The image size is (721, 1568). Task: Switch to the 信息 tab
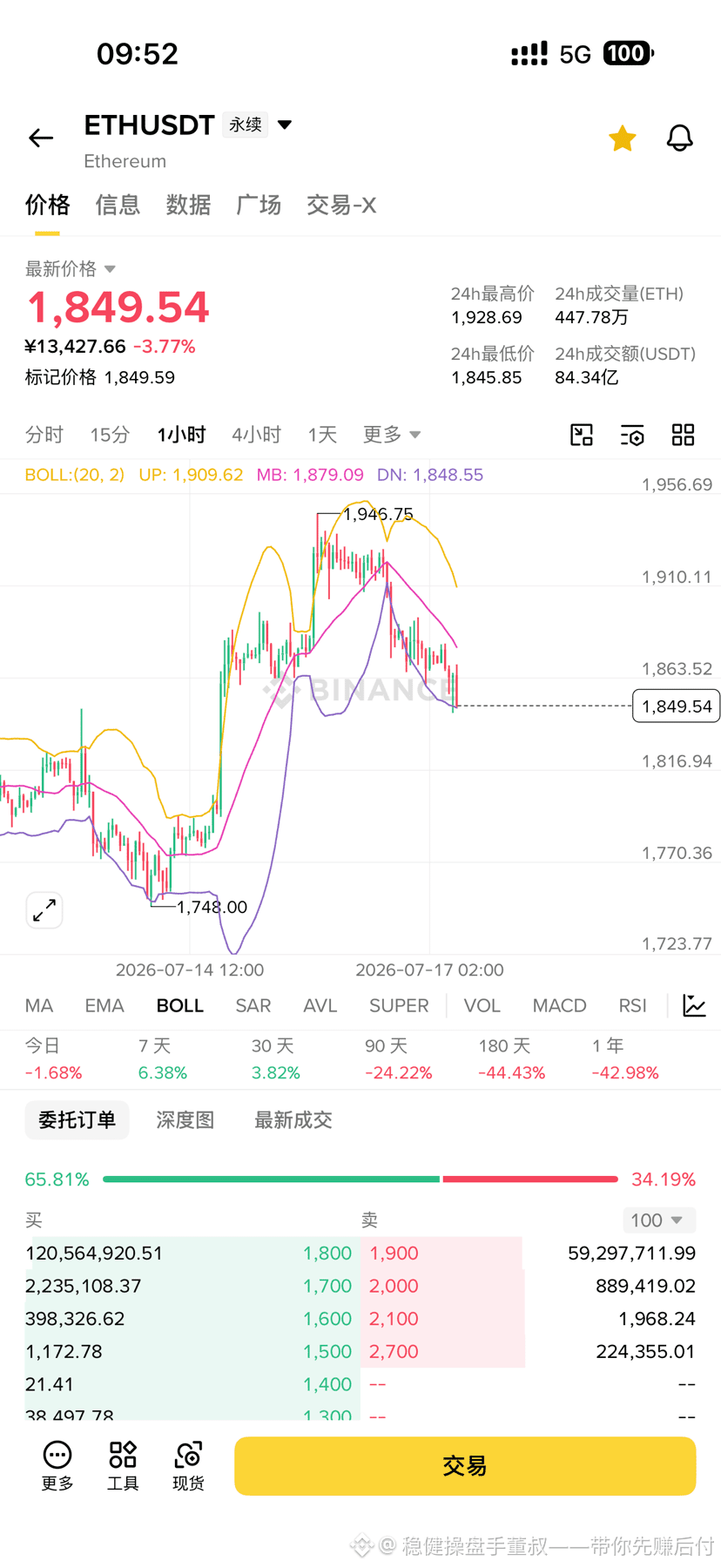tap(118, 205)
